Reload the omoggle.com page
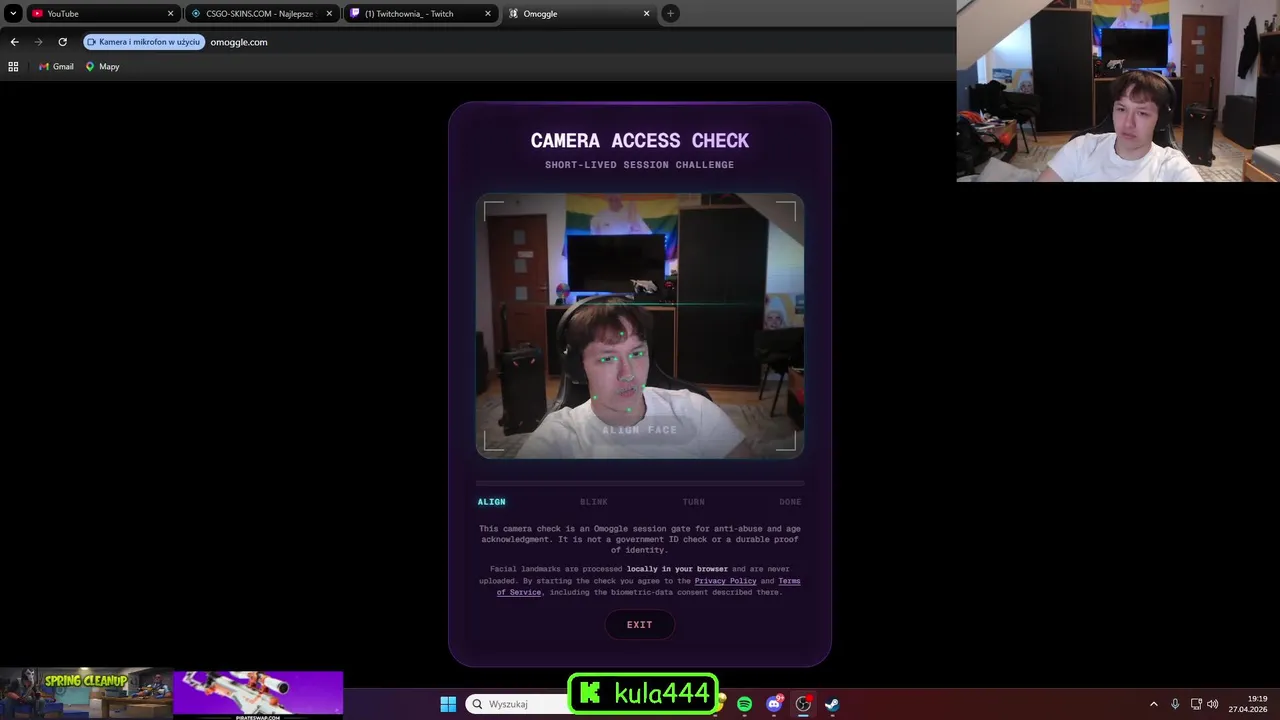1280x720 pixels. point(62,42)
